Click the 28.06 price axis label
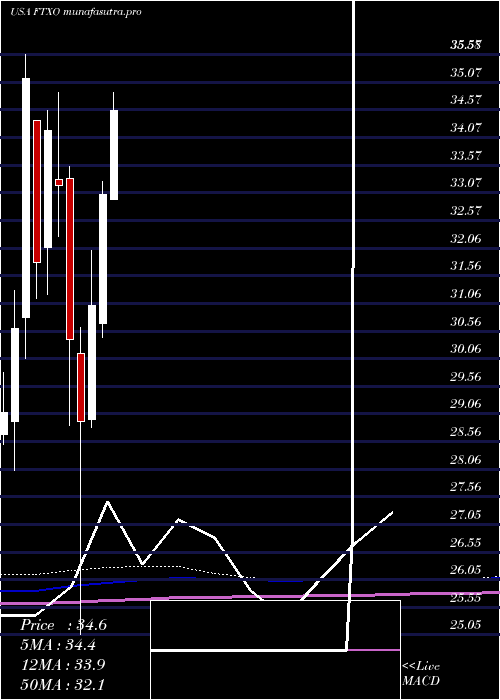 pos(466,460)
